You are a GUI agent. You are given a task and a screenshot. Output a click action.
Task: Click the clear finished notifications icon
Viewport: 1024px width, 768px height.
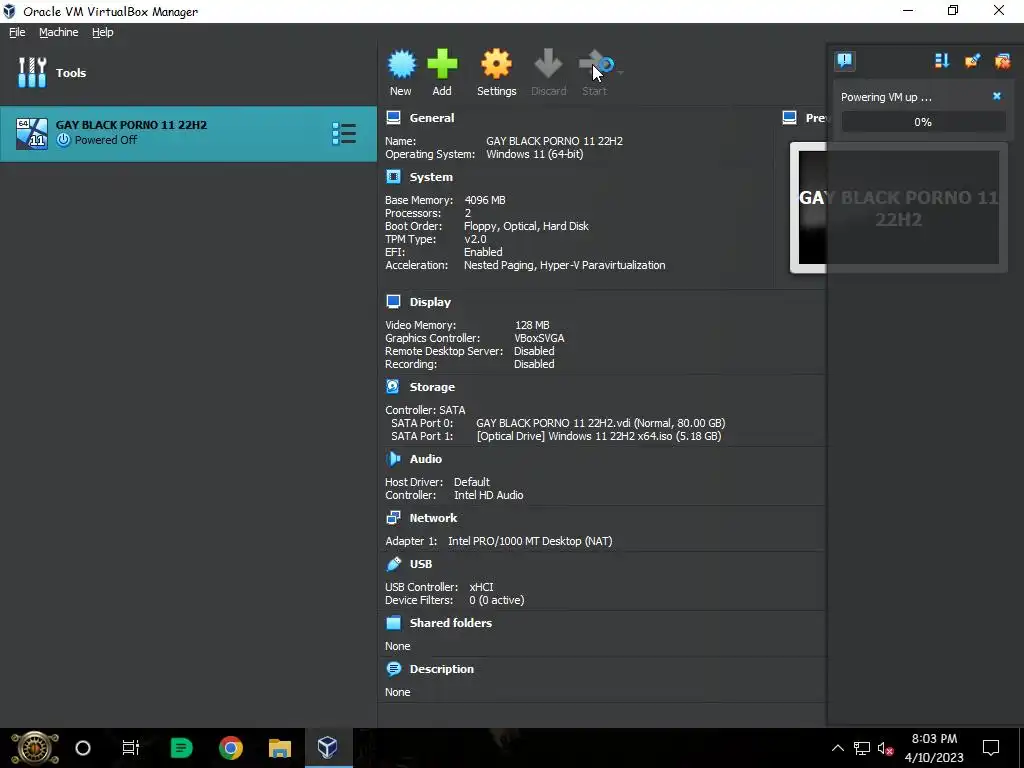(972, 61)
